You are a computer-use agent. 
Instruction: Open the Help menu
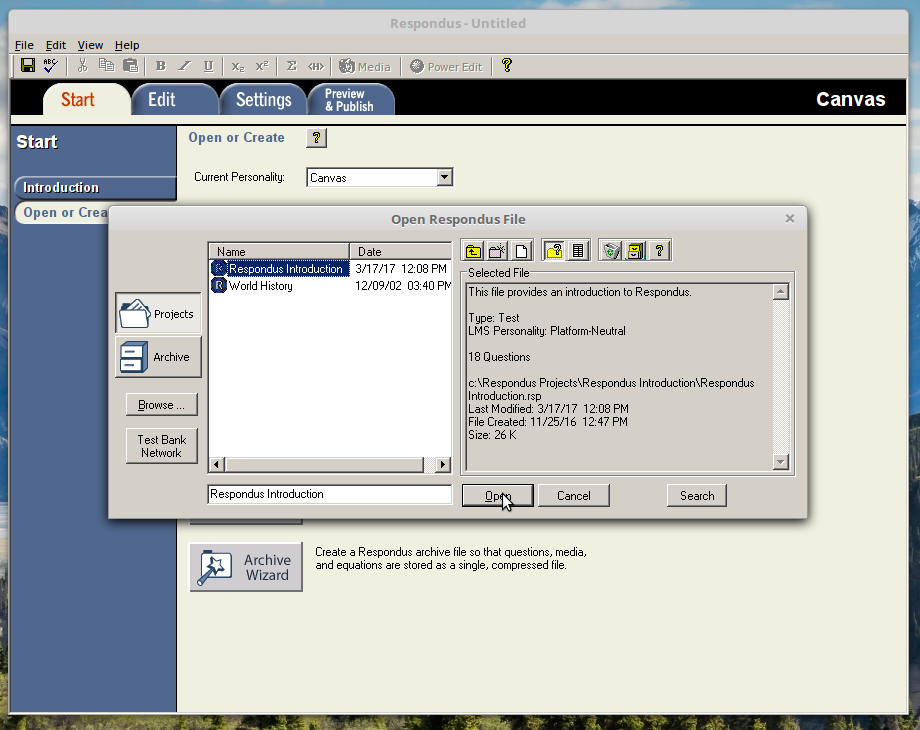point(127,45)
